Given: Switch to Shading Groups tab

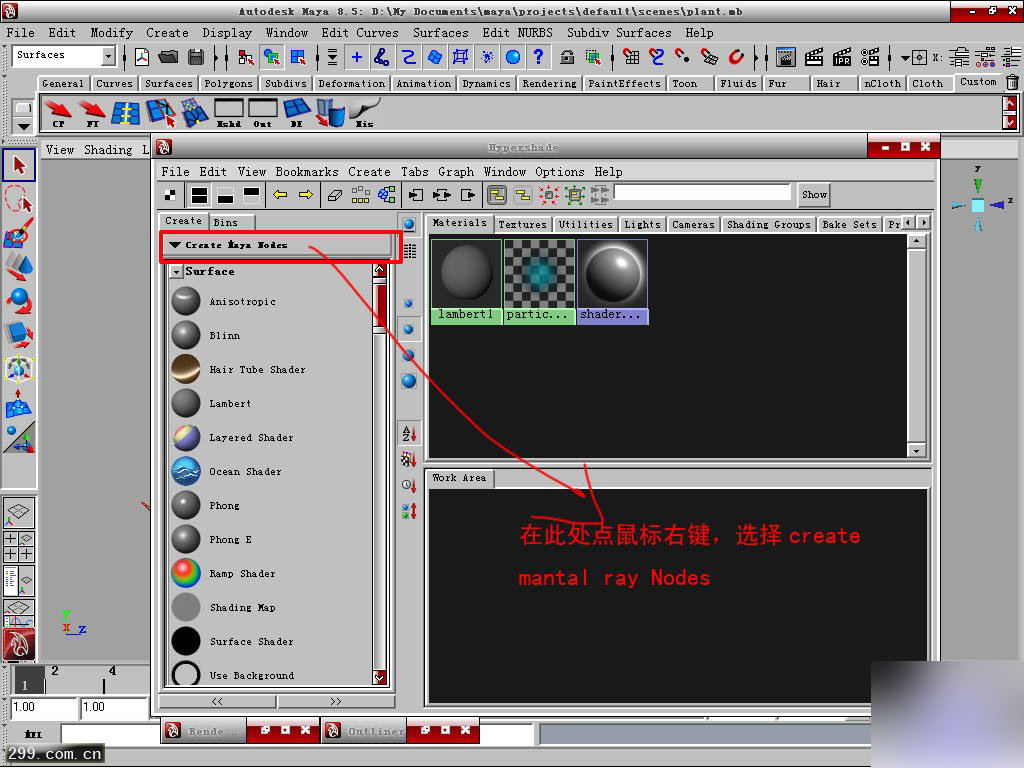Looking at the screenshot, I should point(769,224).
